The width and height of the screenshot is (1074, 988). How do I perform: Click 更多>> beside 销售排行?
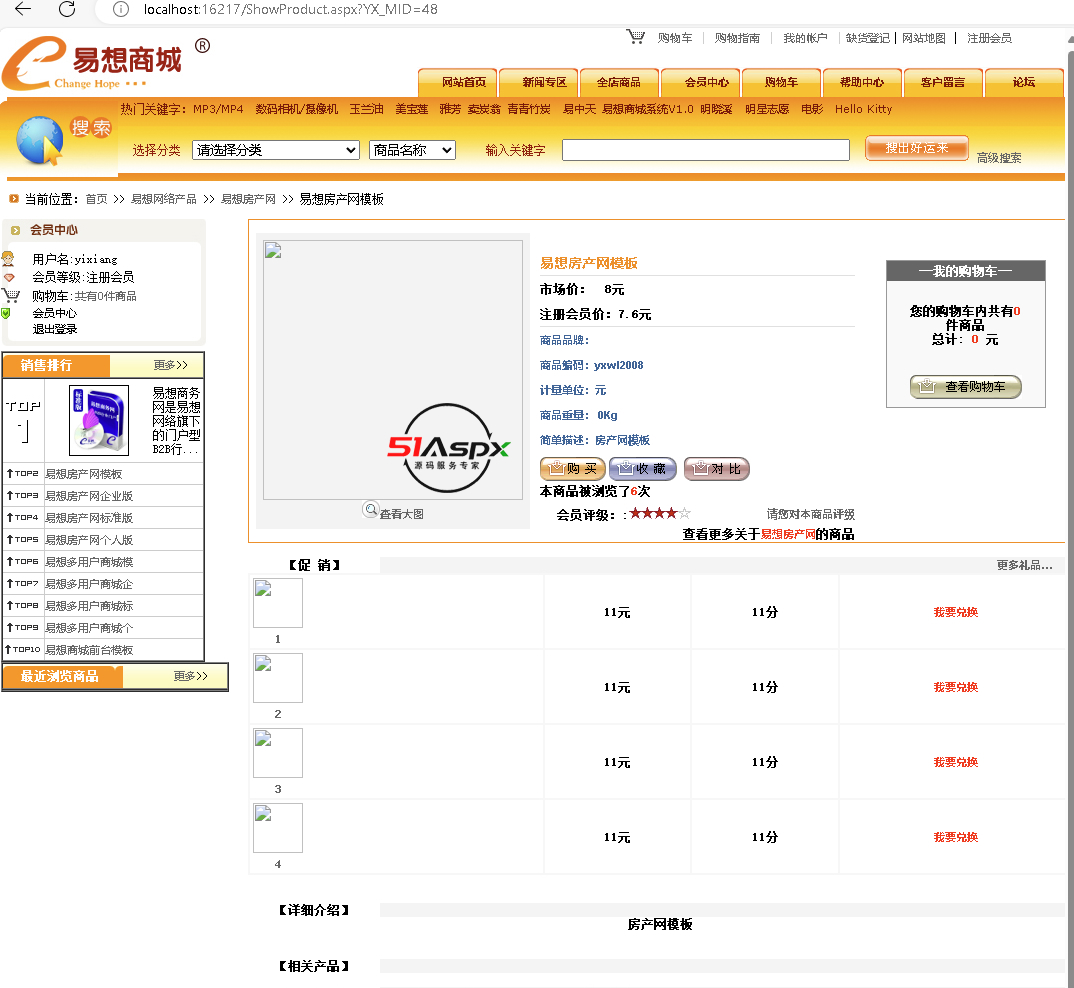171,365
